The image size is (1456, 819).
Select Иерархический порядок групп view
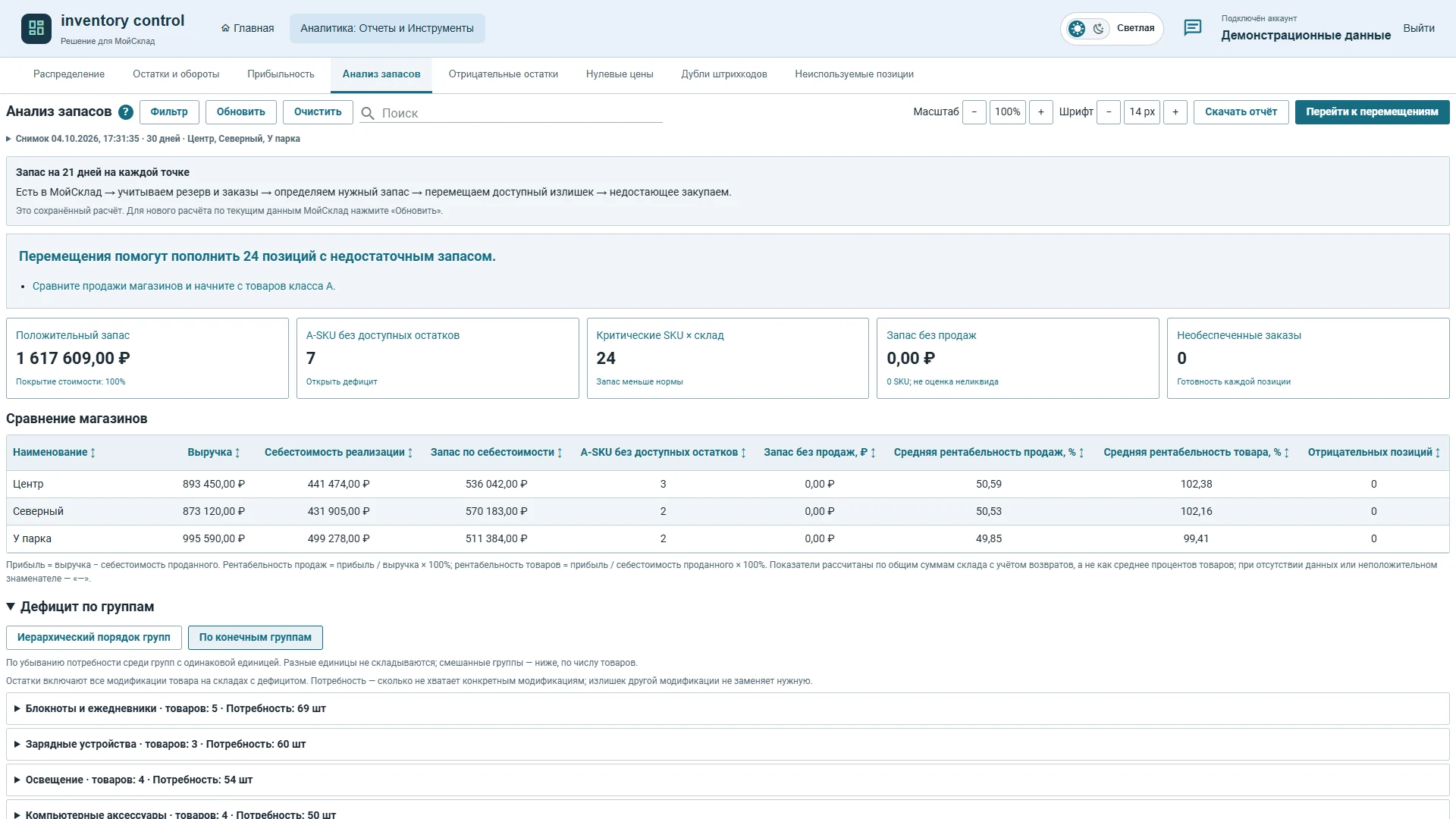94,638
